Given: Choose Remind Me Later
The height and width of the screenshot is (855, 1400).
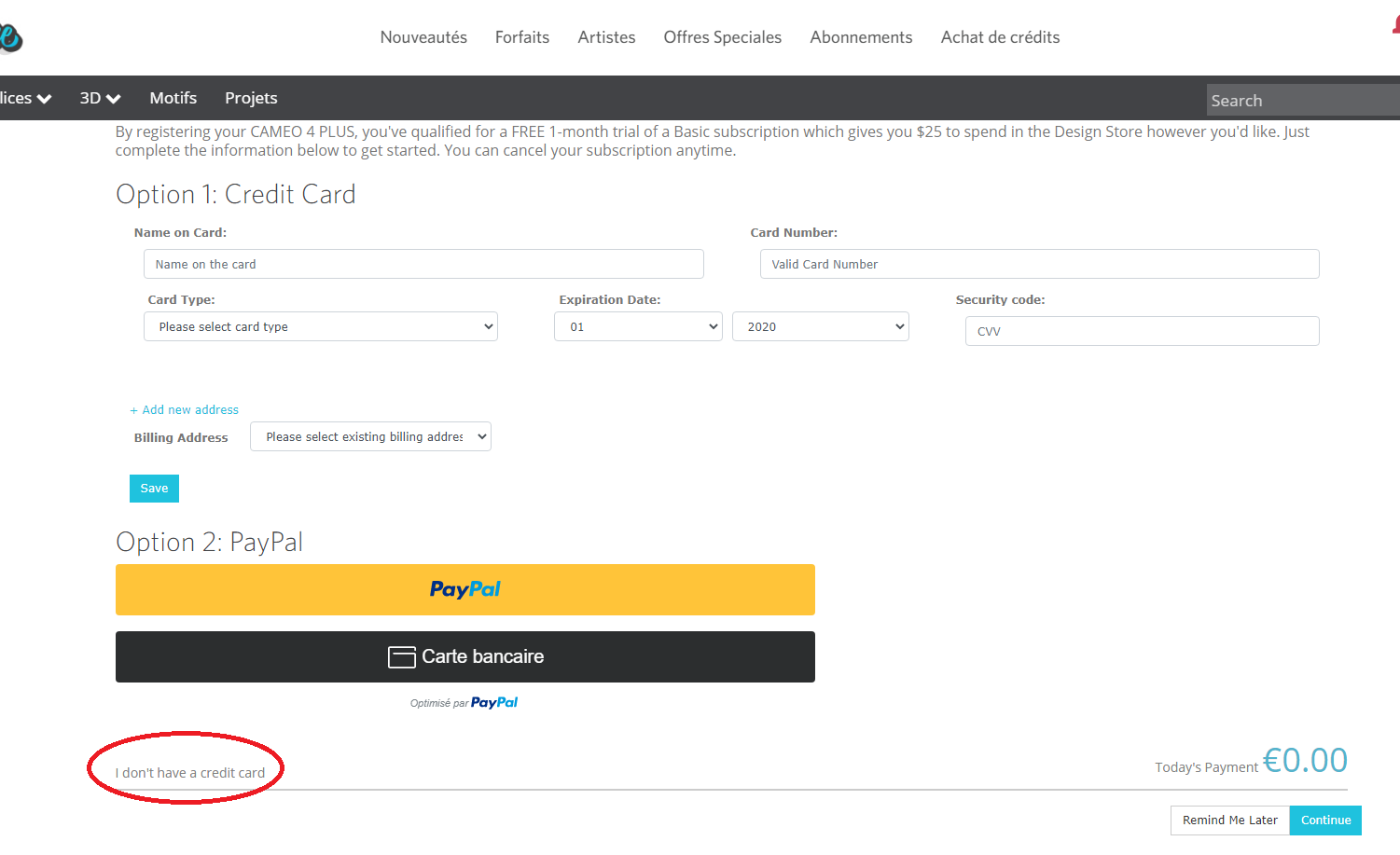Looking at the screenshot, I should coord(1229,821).
